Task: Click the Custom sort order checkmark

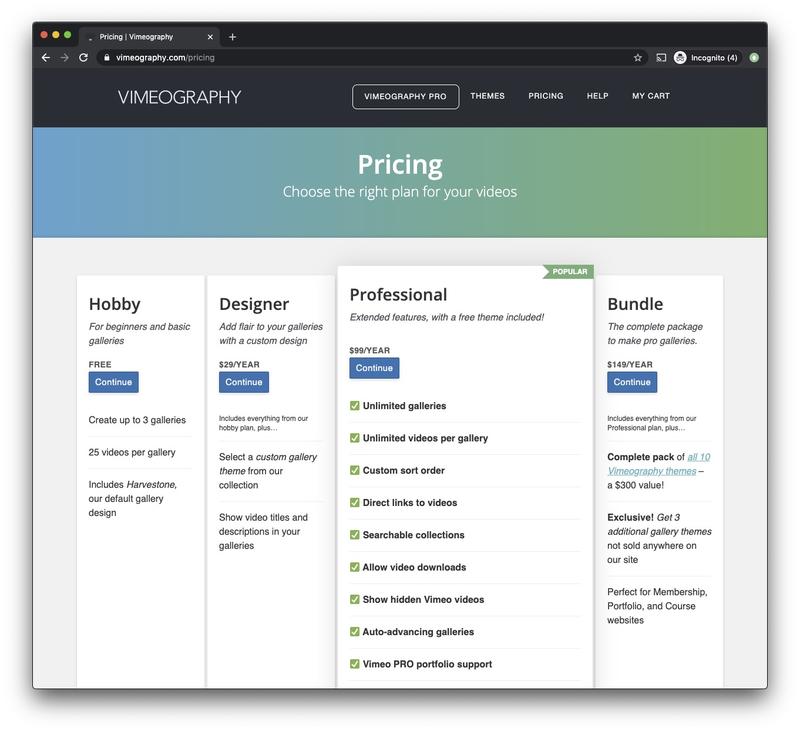Action: [355, 470]
